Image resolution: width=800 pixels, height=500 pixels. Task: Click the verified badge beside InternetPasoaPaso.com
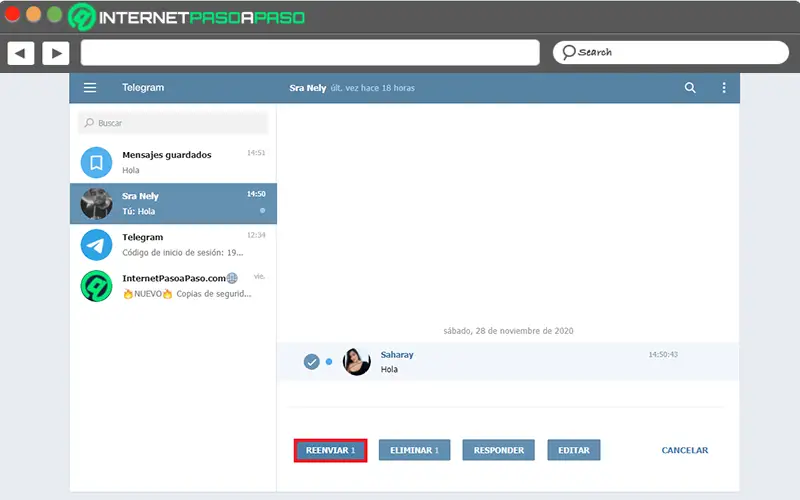232,278
